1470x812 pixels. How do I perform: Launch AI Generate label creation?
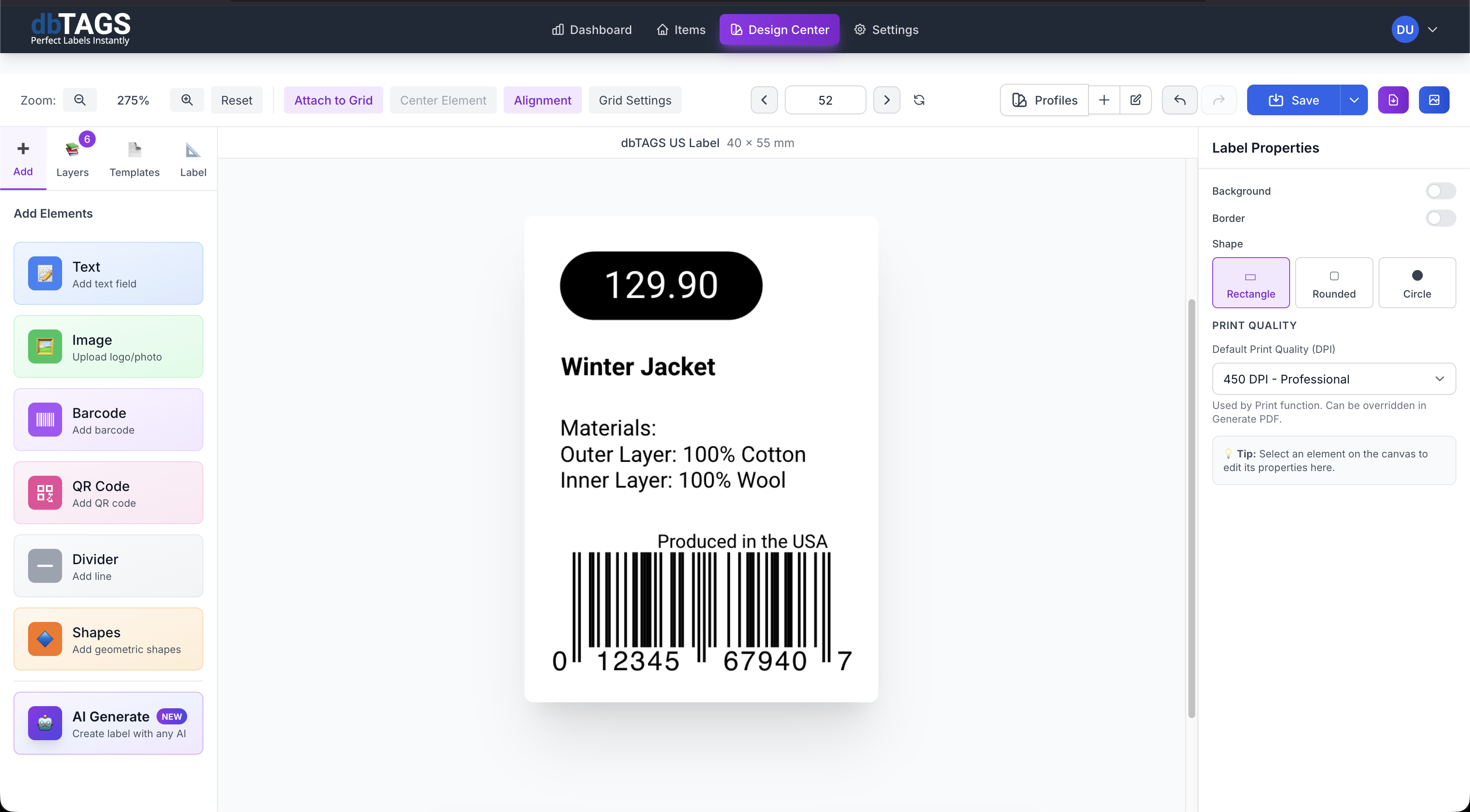(x=108, y=723)
